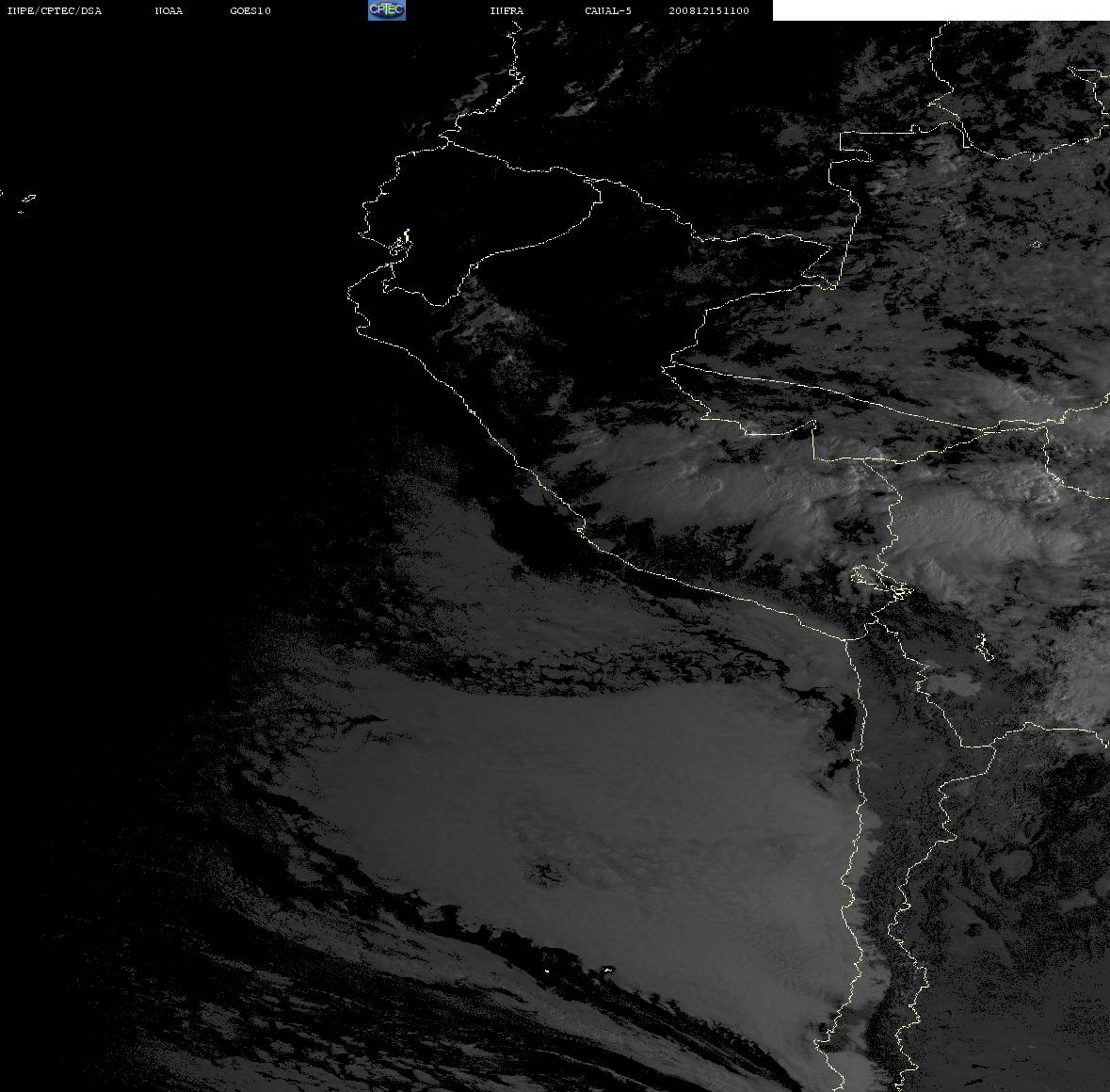Screen dimensions: 1110x1092
Task: Click the INPE/CPTEC/DSA header text
Action: tap(55, 10)
